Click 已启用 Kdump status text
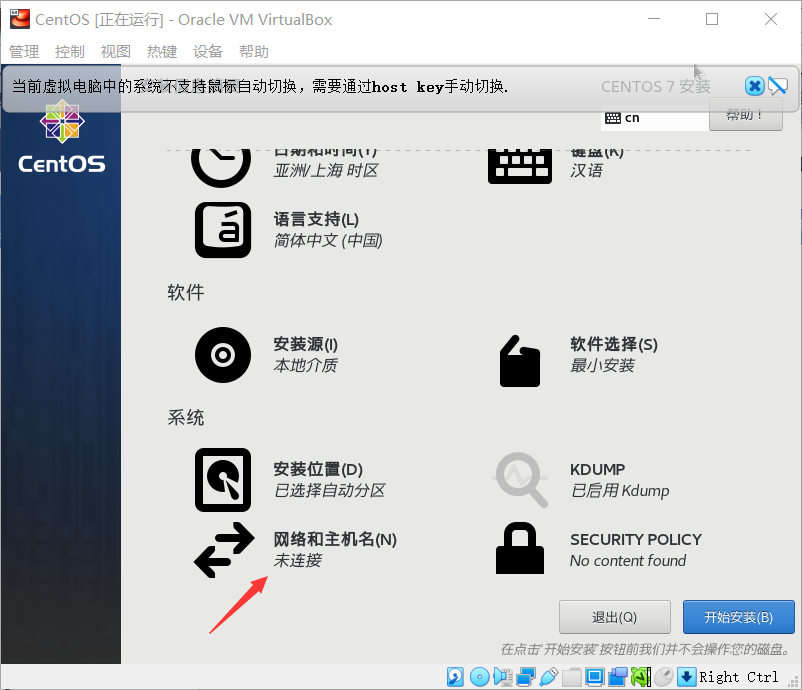 (x=620, y=490)
